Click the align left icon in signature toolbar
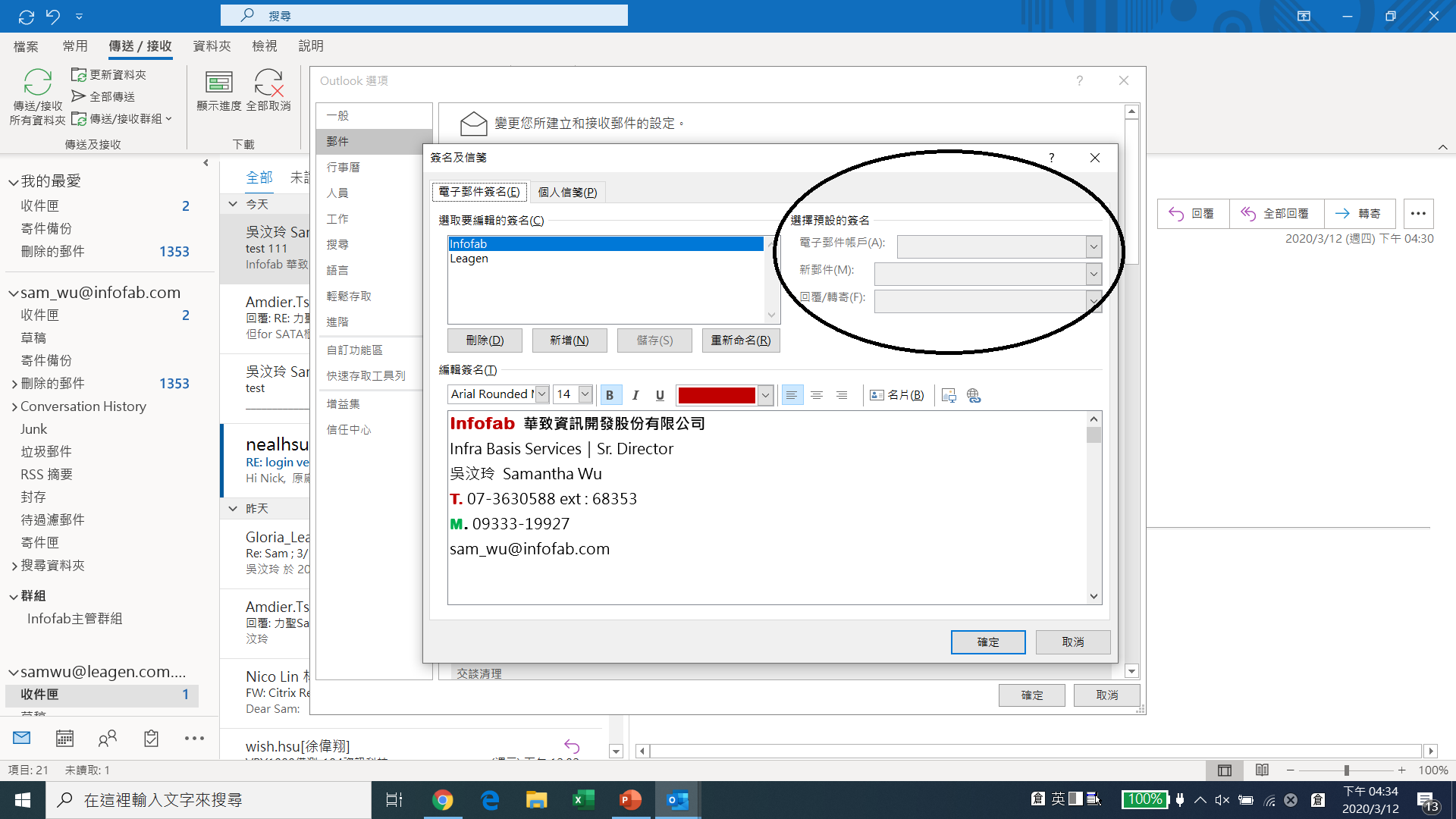Image resolution: width=1456 pixels, height=819 pixels. click(792, 395)
